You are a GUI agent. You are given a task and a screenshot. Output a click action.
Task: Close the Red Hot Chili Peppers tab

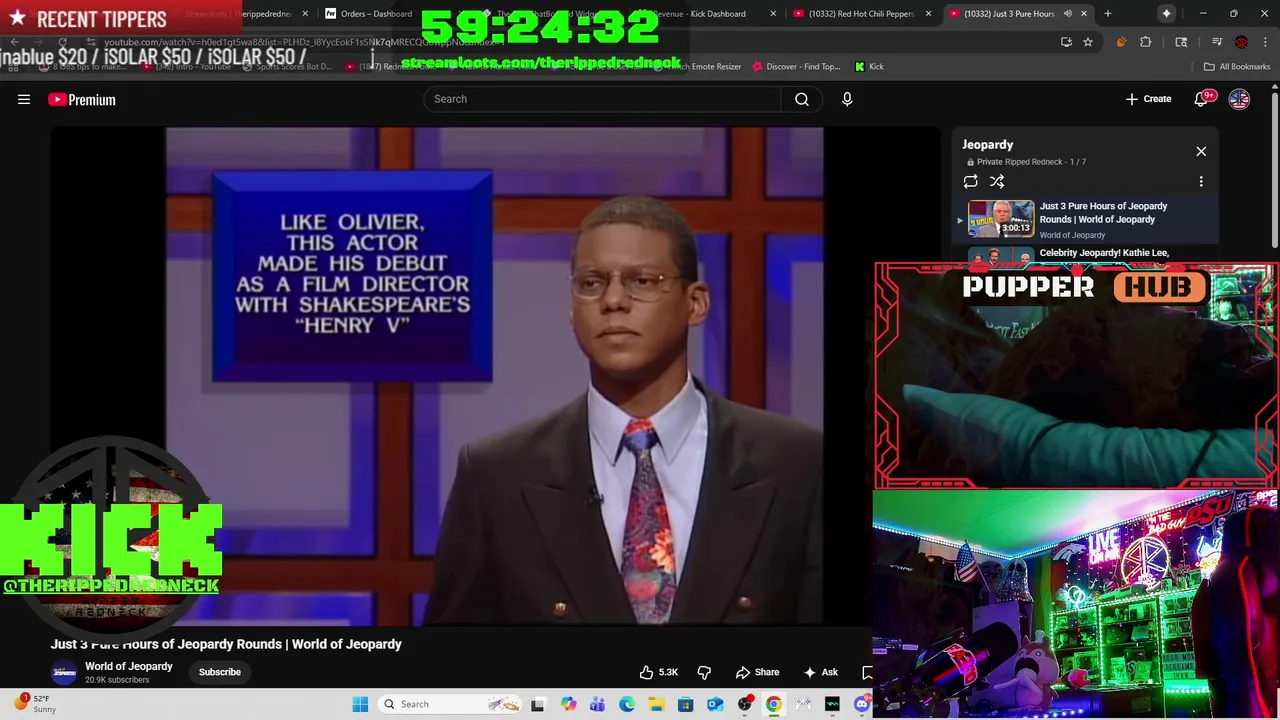pyautogui.click(x=928, y=14)
